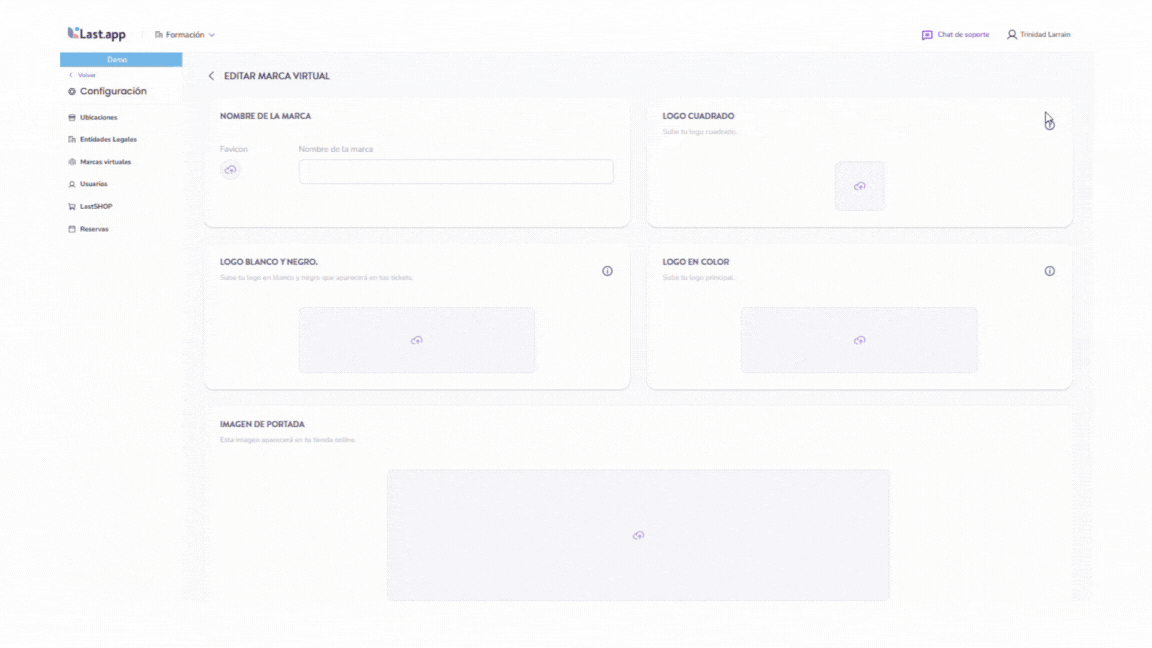Expand the Formación location dropdown
This screenshot has width=1152, height=648.
[185, 35]
